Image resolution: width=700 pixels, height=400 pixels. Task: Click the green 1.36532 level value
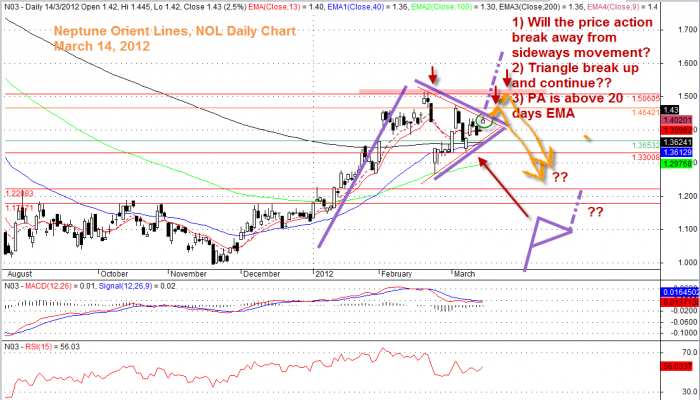(x=646, y=146)
